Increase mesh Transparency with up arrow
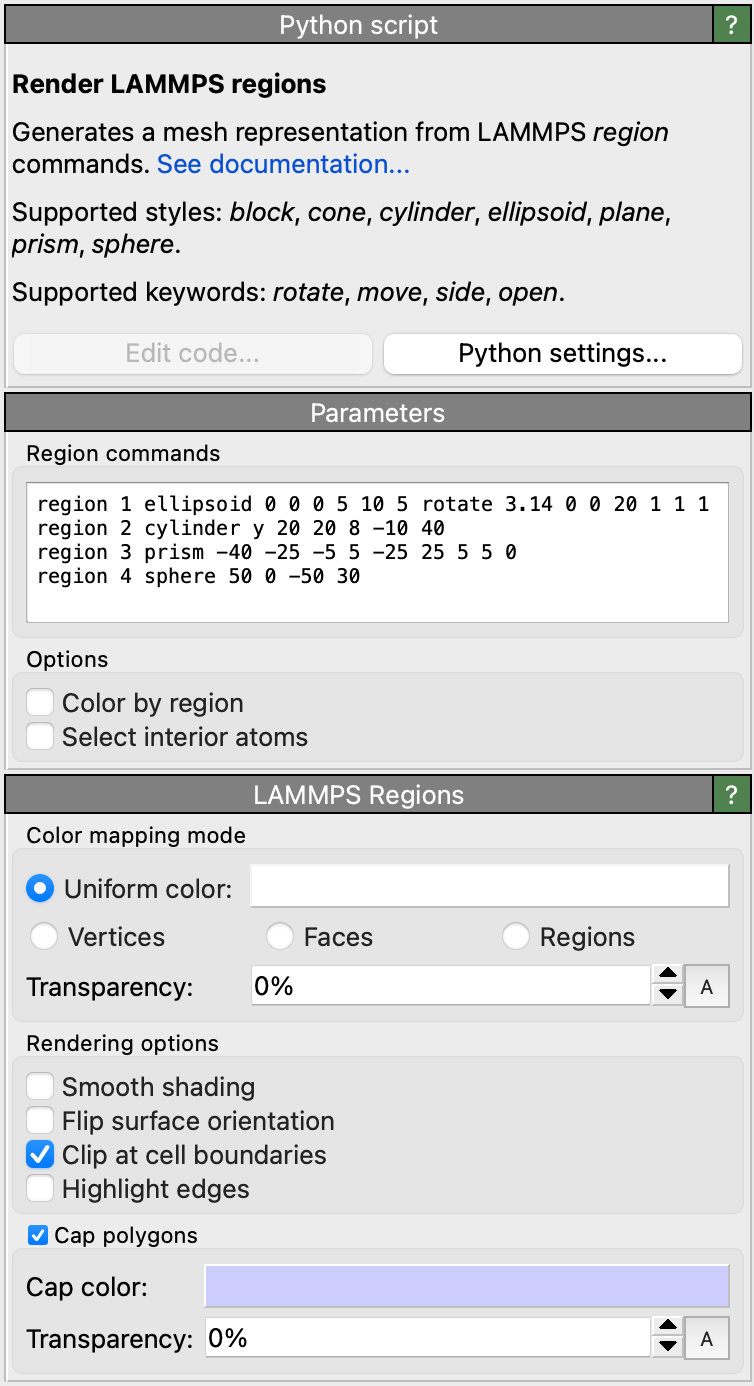 point(669,976)
